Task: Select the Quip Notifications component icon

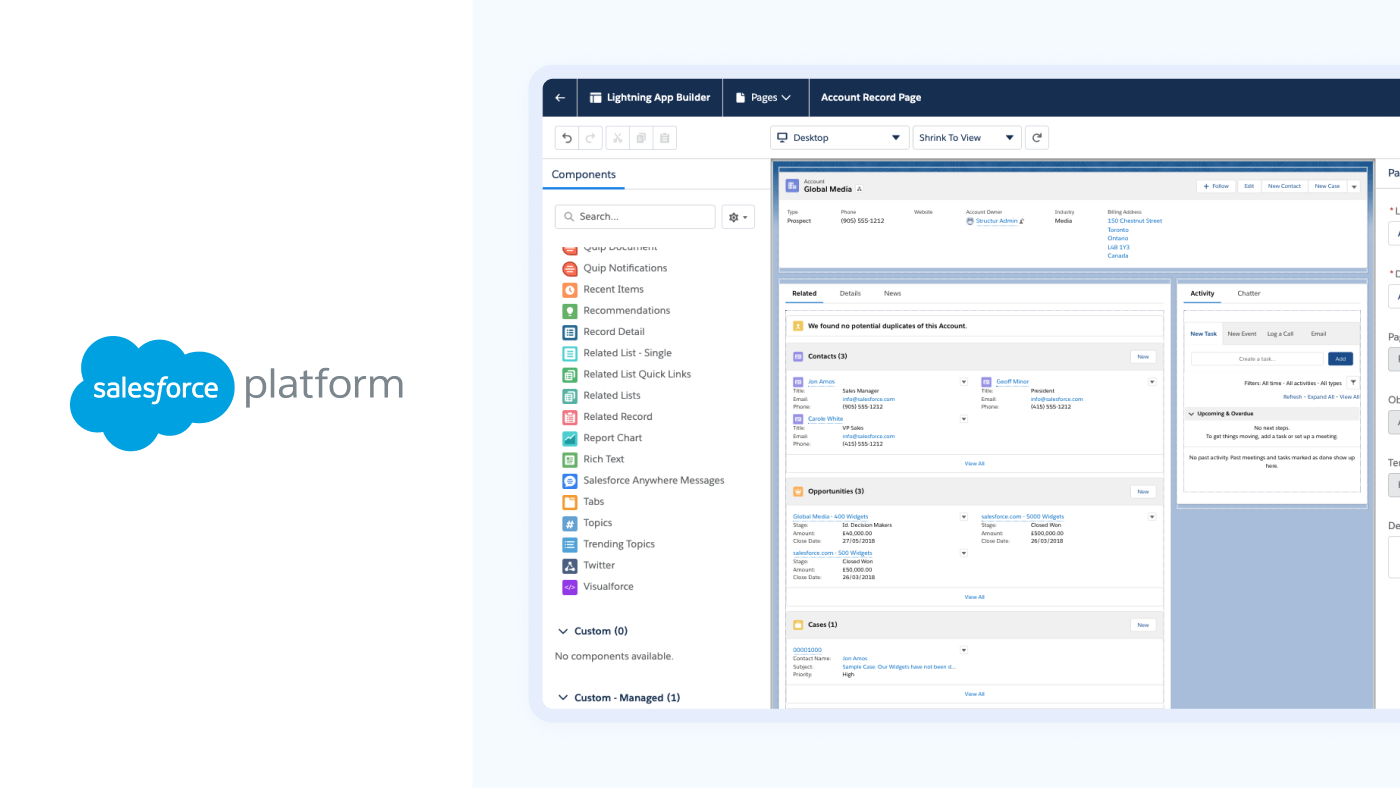Action: click(569, 268)
